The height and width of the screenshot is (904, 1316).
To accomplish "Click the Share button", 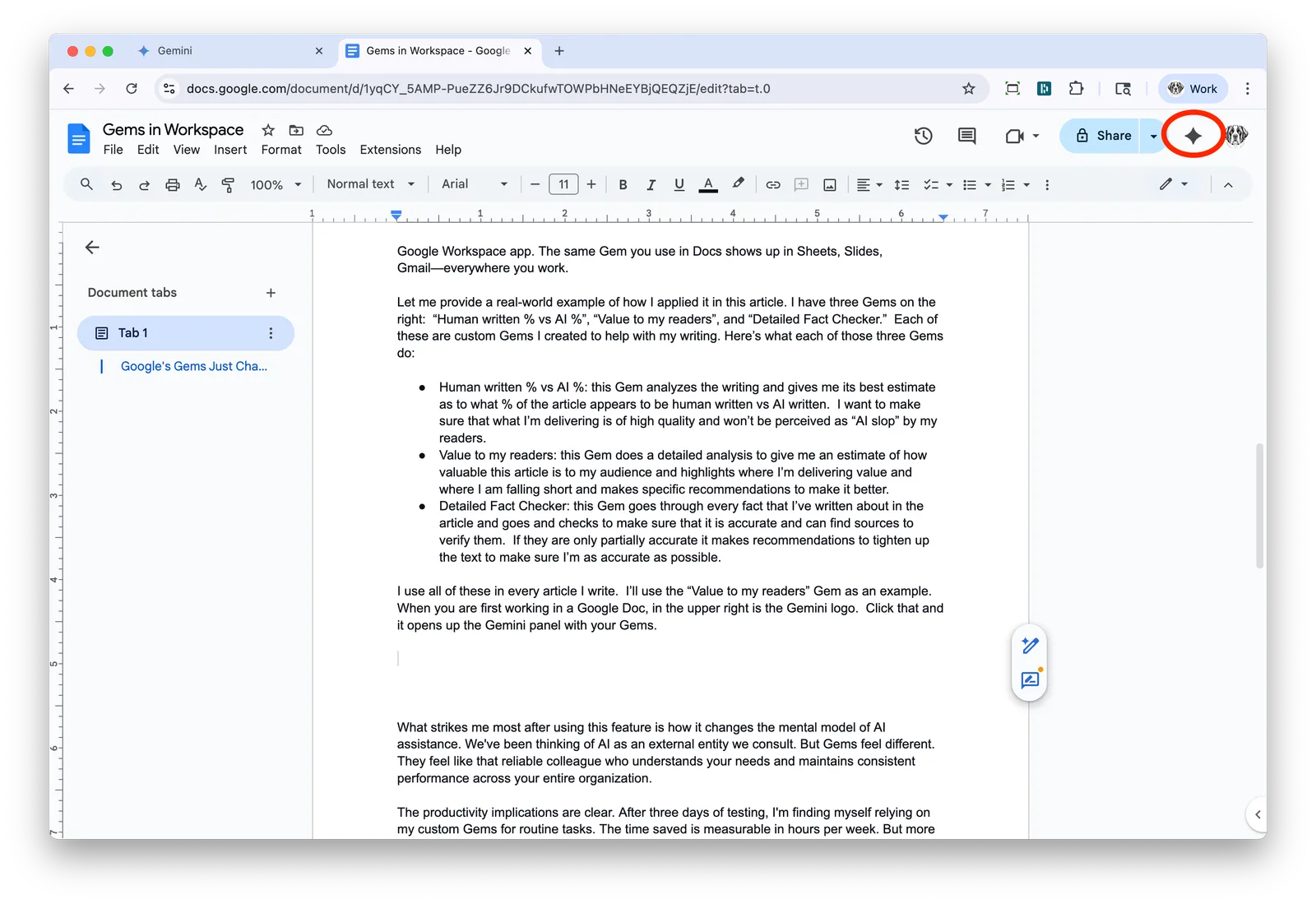I will 1102,136.
